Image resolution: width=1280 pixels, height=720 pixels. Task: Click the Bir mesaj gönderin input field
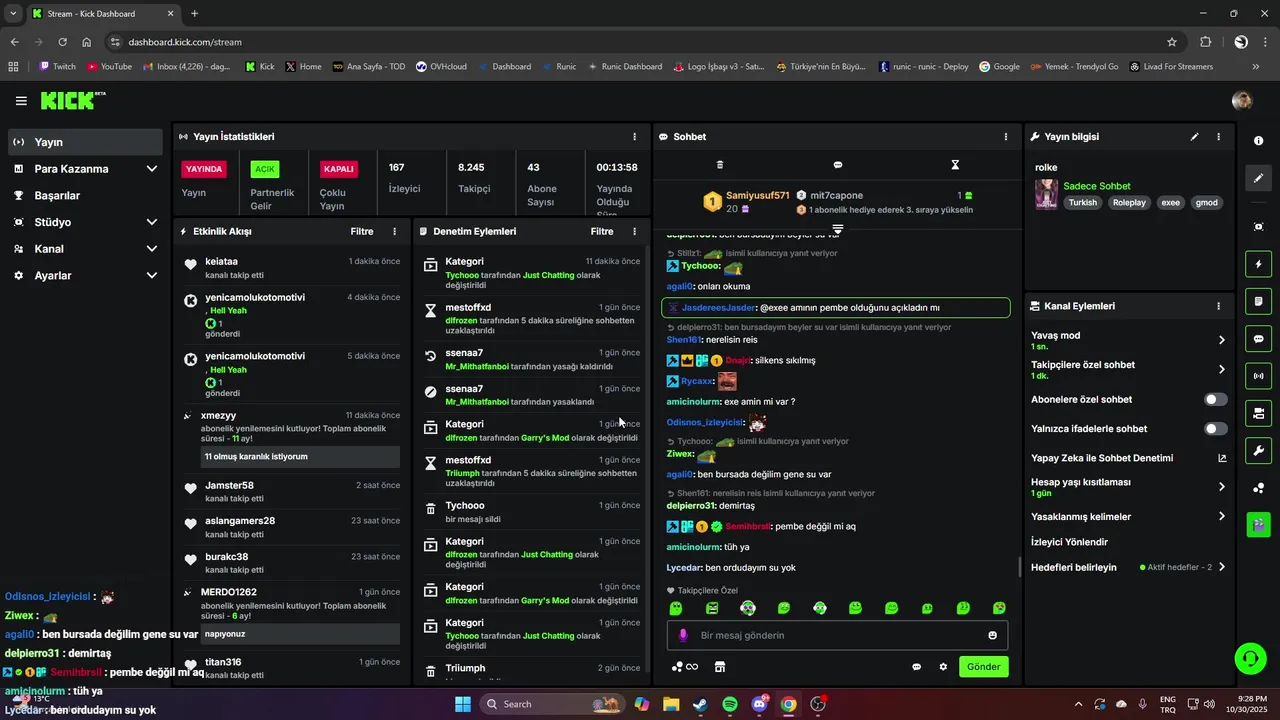click(x=838, y=635)
